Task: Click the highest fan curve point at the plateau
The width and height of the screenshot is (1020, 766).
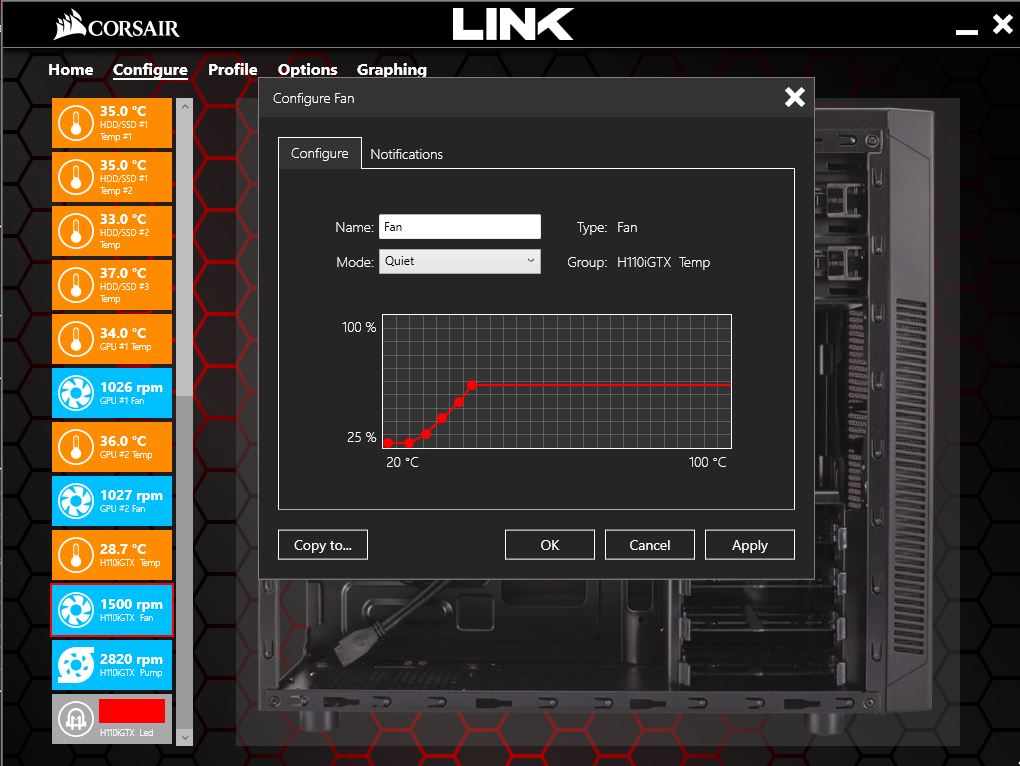Action: [472, 385]
